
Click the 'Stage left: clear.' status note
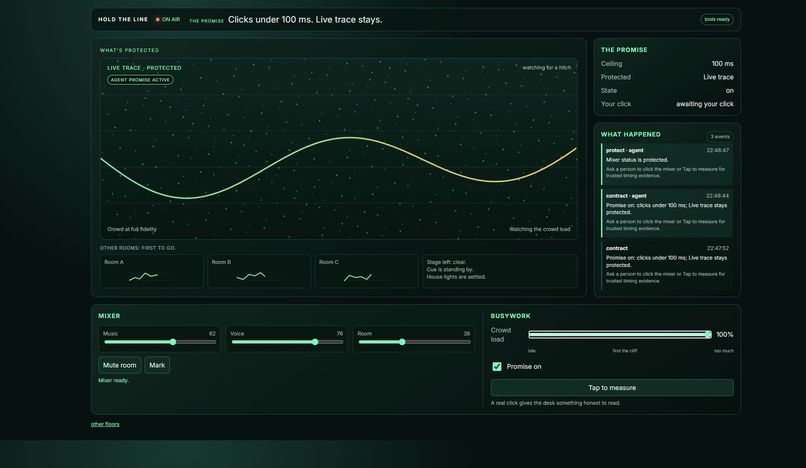pos(446,262)
